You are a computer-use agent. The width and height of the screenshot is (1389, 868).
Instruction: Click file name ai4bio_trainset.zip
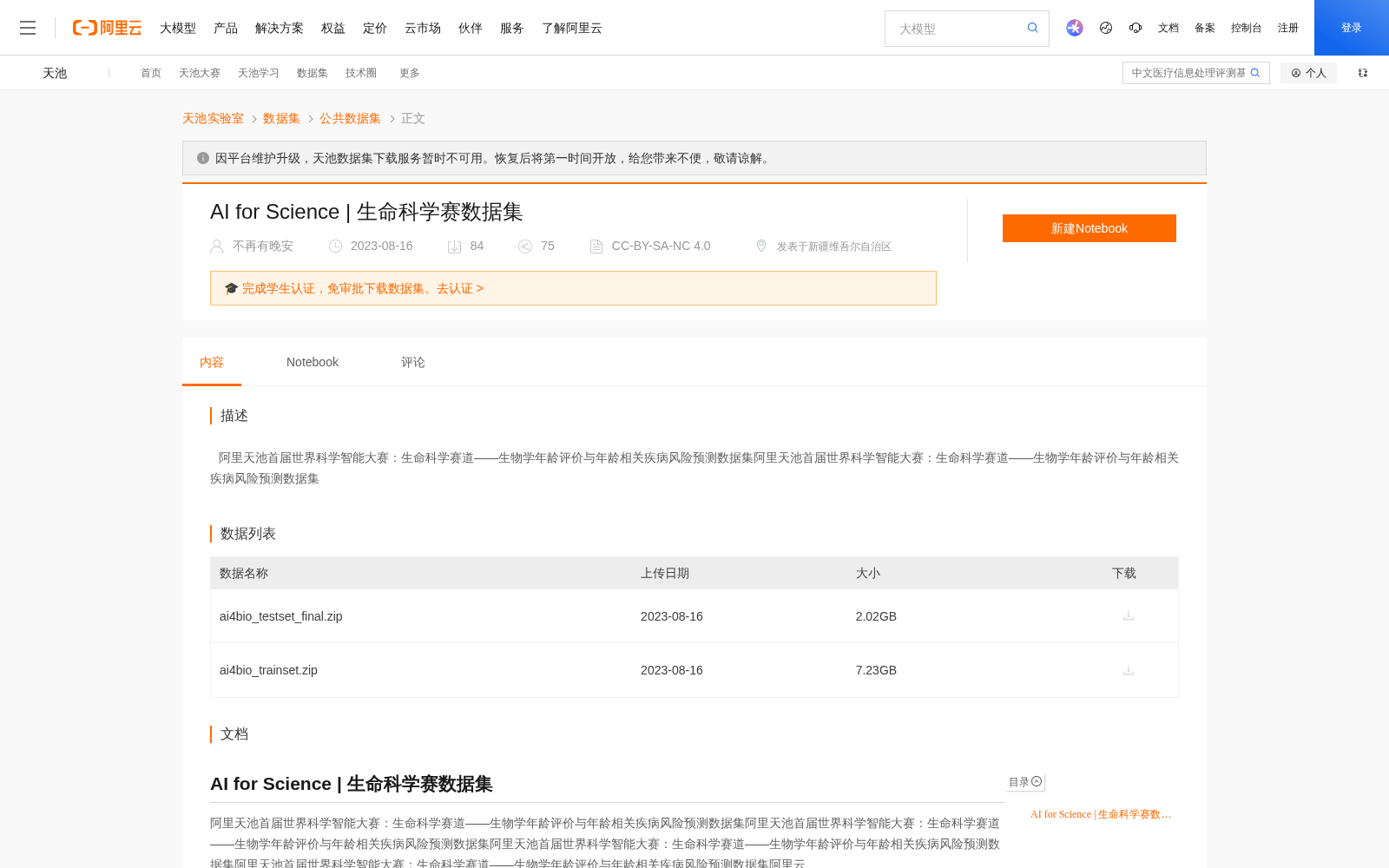click(x=268, y=670)
